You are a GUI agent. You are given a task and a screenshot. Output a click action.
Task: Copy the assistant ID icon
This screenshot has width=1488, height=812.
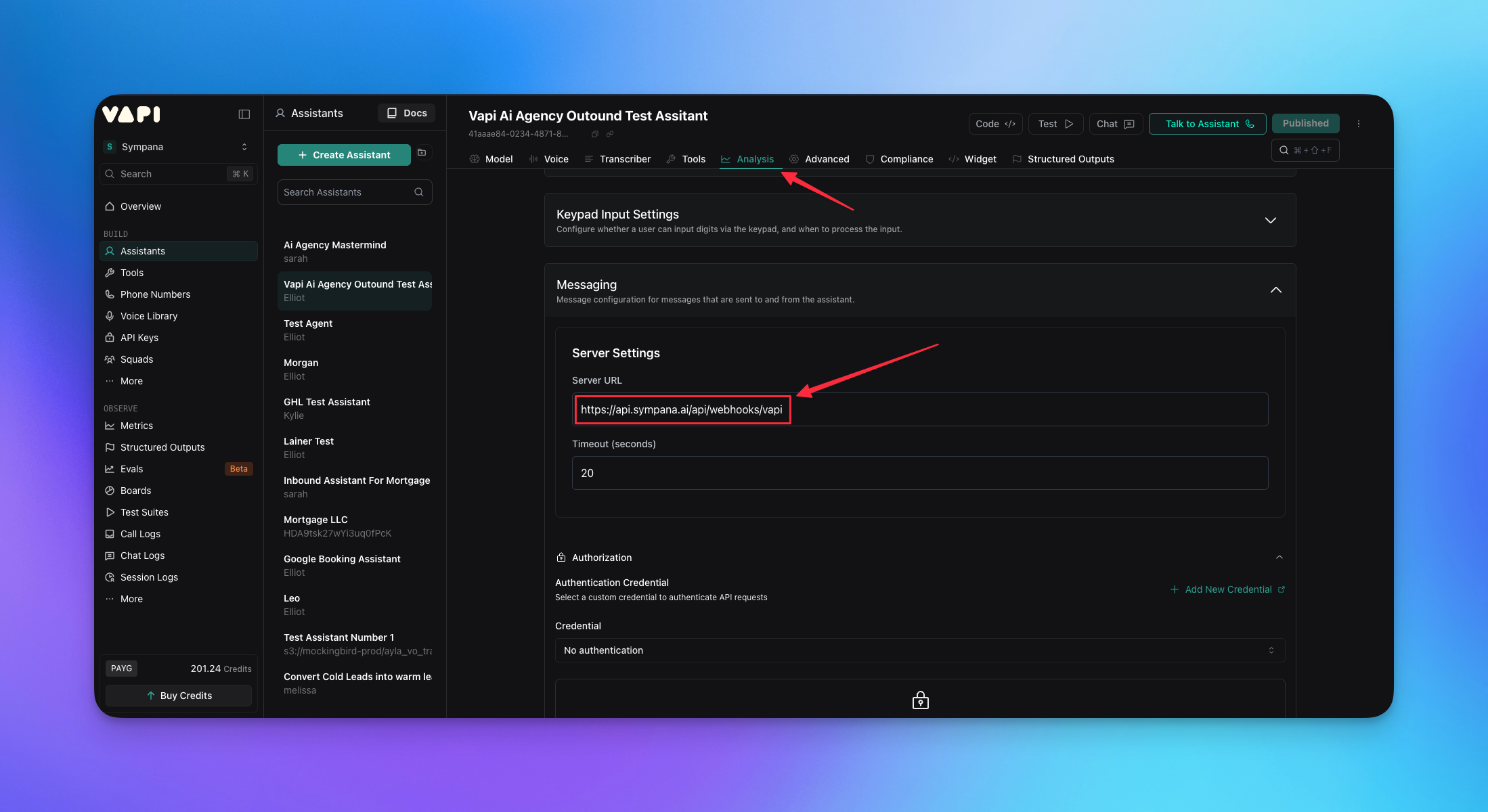(595, 134)
